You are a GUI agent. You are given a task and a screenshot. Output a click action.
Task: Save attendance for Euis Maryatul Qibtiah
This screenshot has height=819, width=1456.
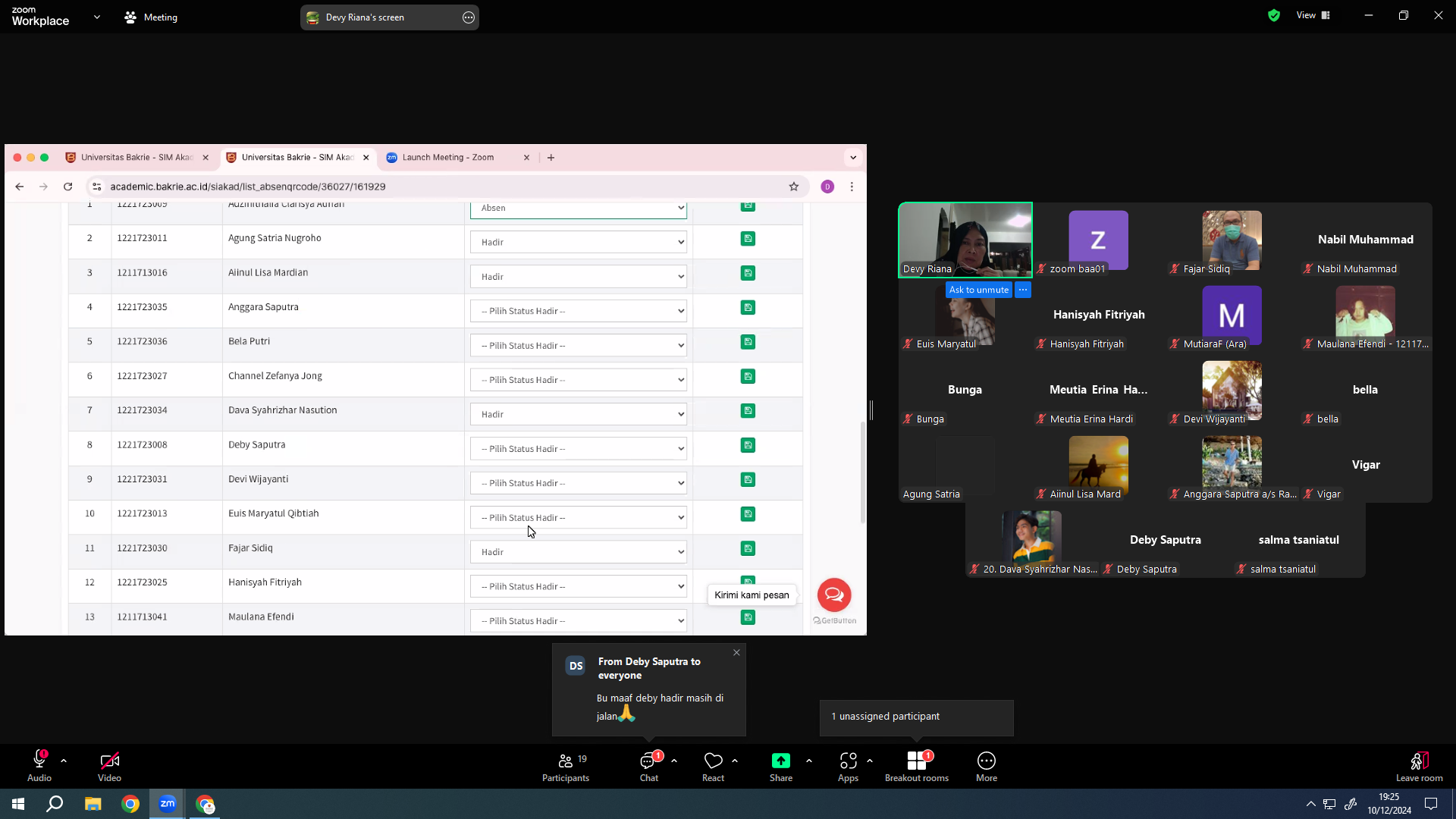[x=748, y=514]
